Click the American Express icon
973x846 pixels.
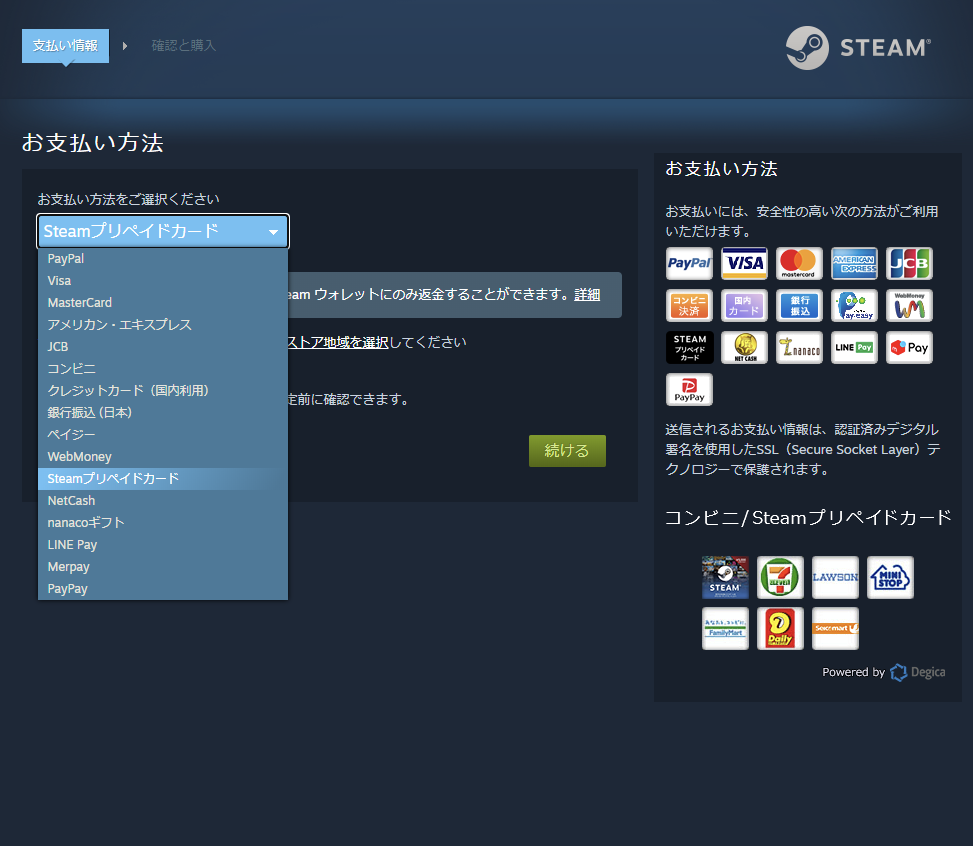click(854, 263)
